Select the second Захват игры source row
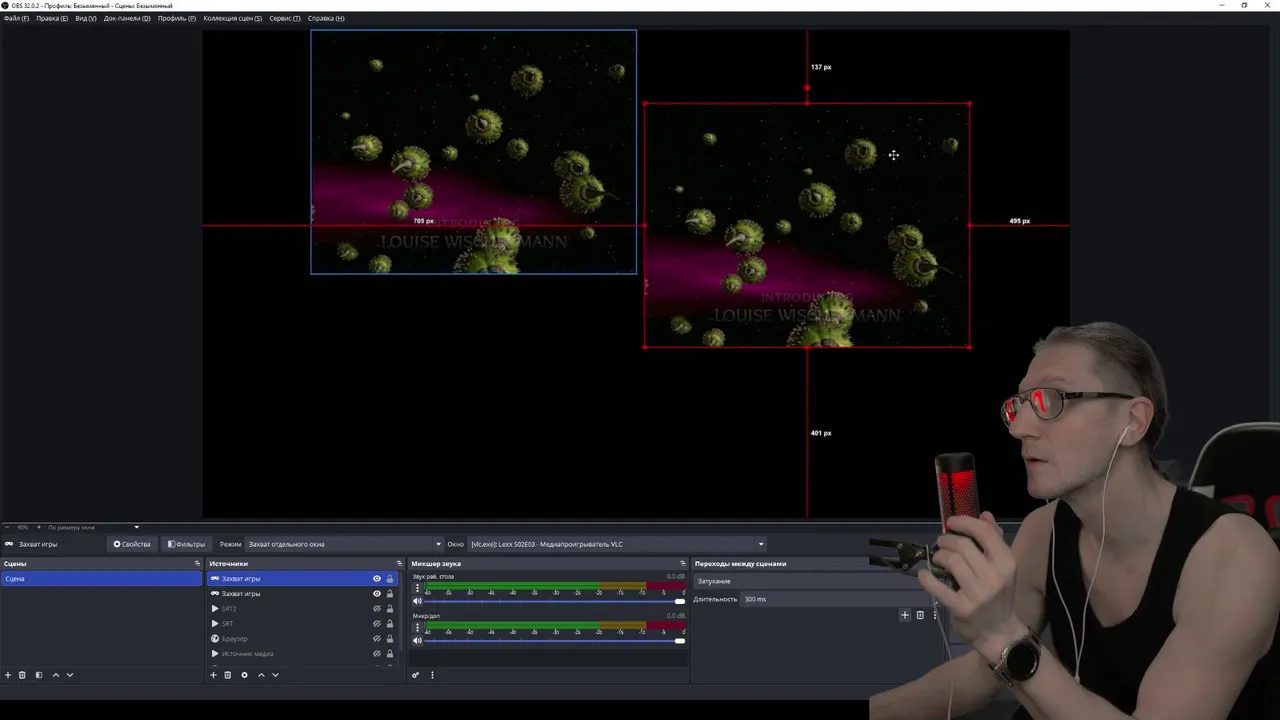The image size is (1280, 720). click(x=302, y=594)
